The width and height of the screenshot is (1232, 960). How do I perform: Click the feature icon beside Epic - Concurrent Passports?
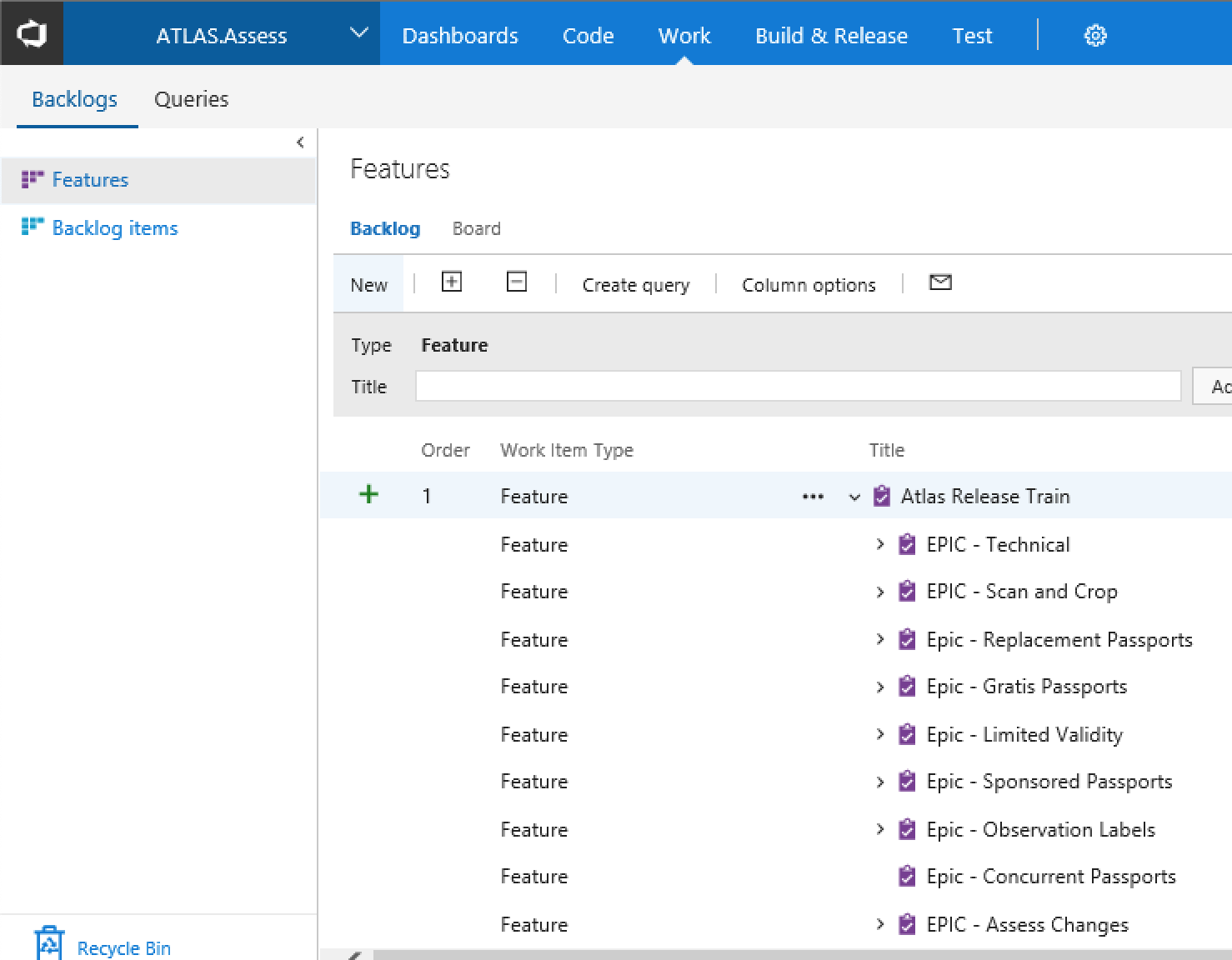(x=908, y=876)
